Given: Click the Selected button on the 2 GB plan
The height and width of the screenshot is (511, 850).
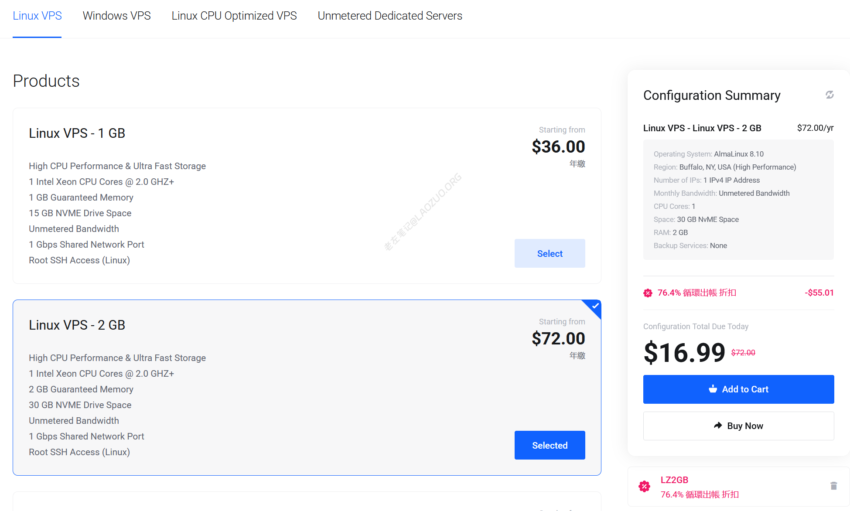Looking at the screenshot, I should (x=550, y=445).
